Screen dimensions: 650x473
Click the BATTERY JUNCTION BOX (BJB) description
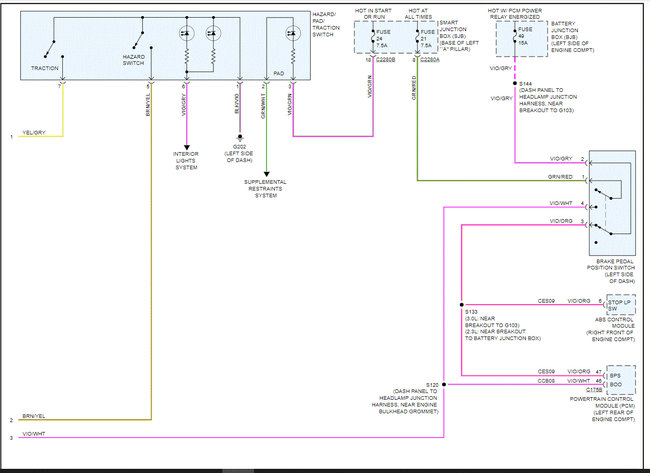pos(572,37)
